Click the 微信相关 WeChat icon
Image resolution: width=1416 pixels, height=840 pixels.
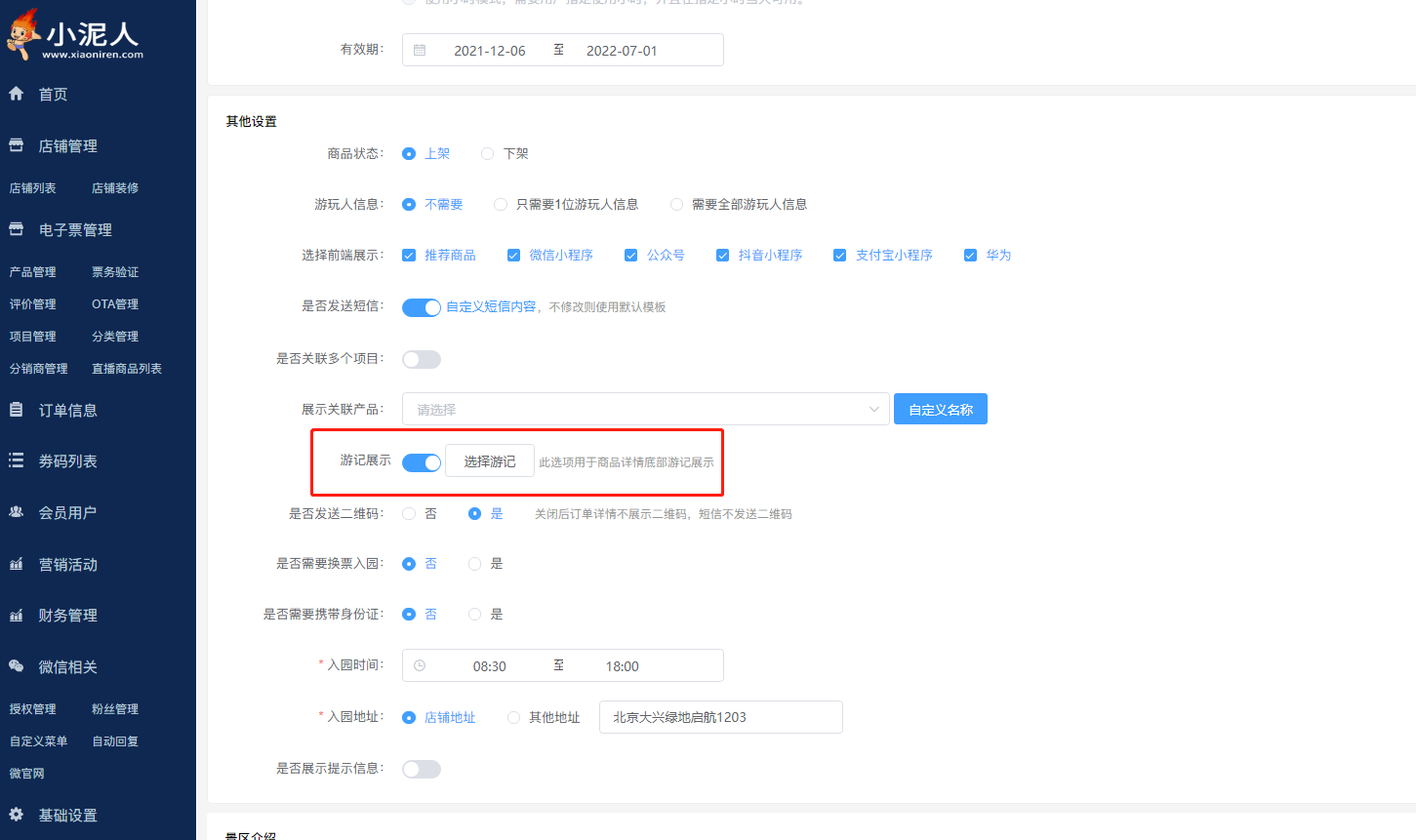pos(17,665)
